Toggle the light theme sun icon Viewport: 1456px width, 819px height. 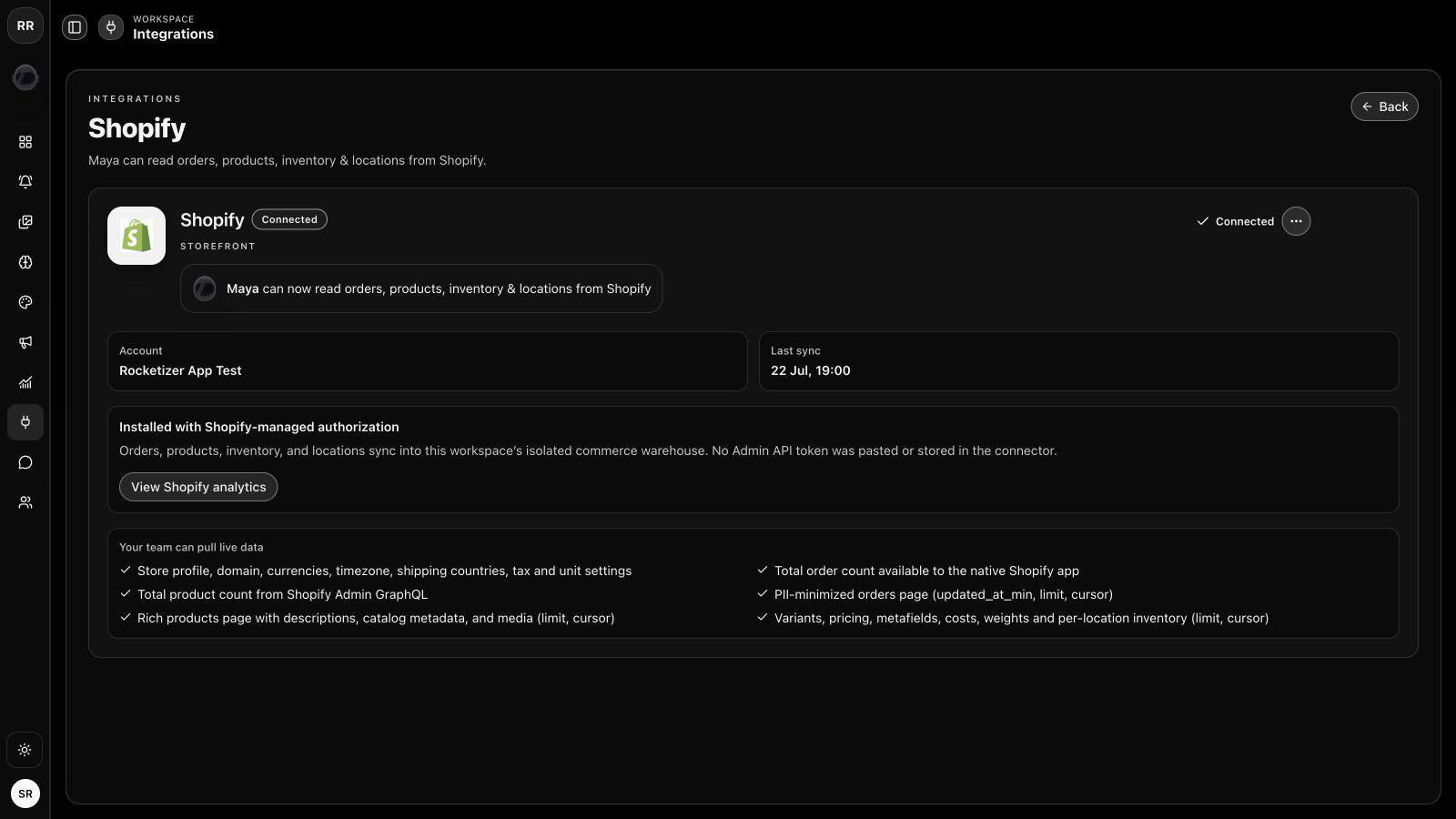click(x=25, y=750)
